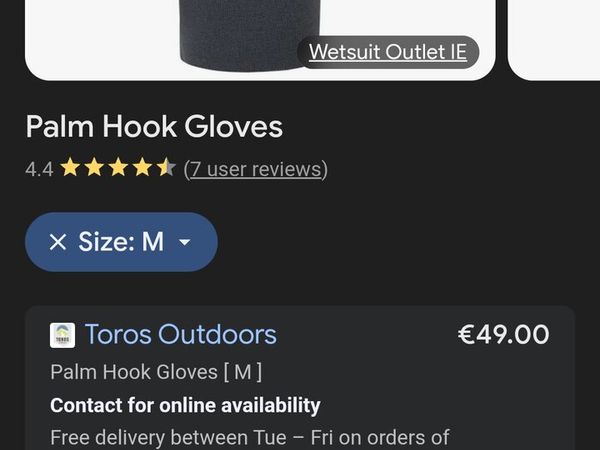Open the Size dropdown arrow
The image size is (600, 450).
coord(185,242)
